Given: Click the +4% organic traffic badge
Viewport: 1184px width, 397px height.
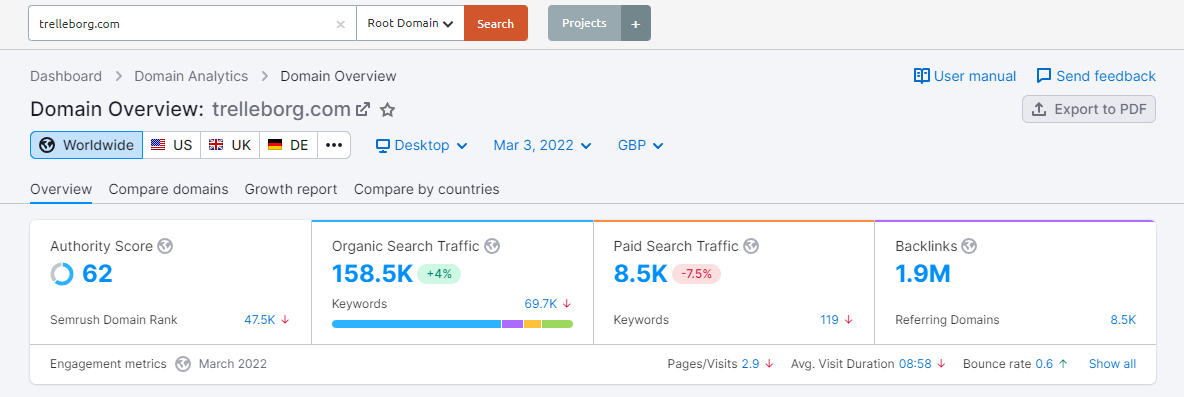Looking at the screenshot, I should coord(439,274).
